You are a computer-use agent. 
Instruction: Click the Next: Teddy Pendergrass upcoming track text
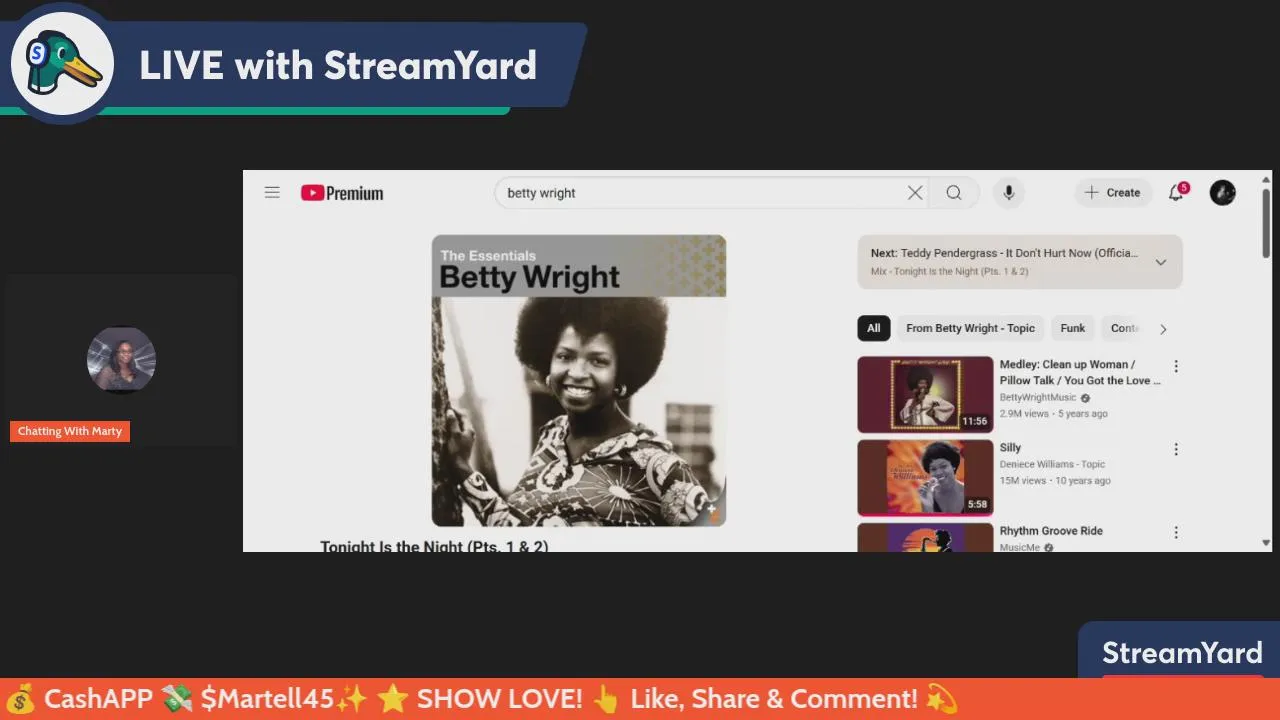click(1004, 253)
